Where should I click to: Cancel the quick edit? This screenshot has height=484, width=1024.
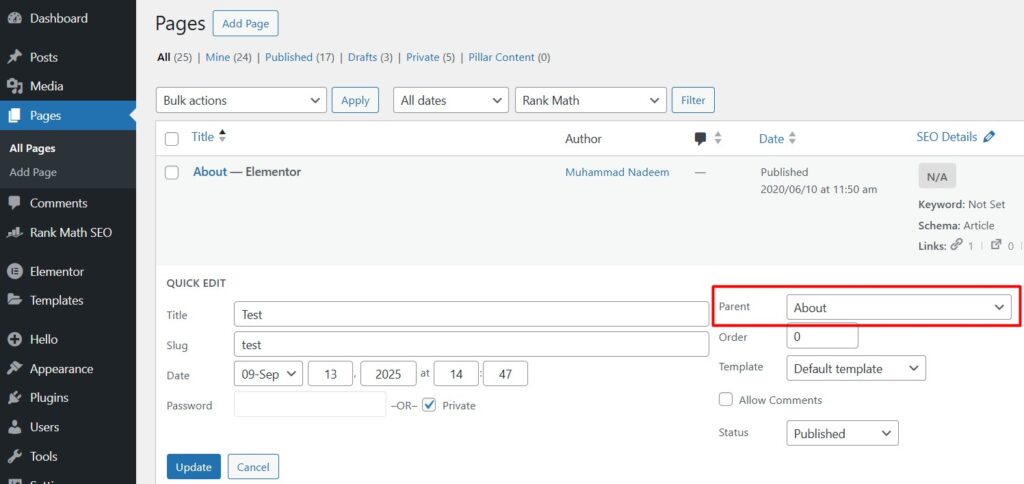[x=253, y=467]
